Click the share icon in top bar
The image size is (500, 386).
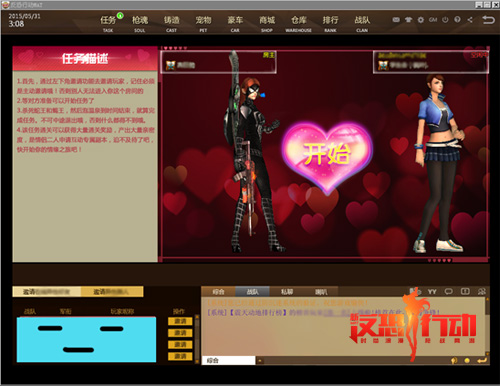[x=470, y=20]
